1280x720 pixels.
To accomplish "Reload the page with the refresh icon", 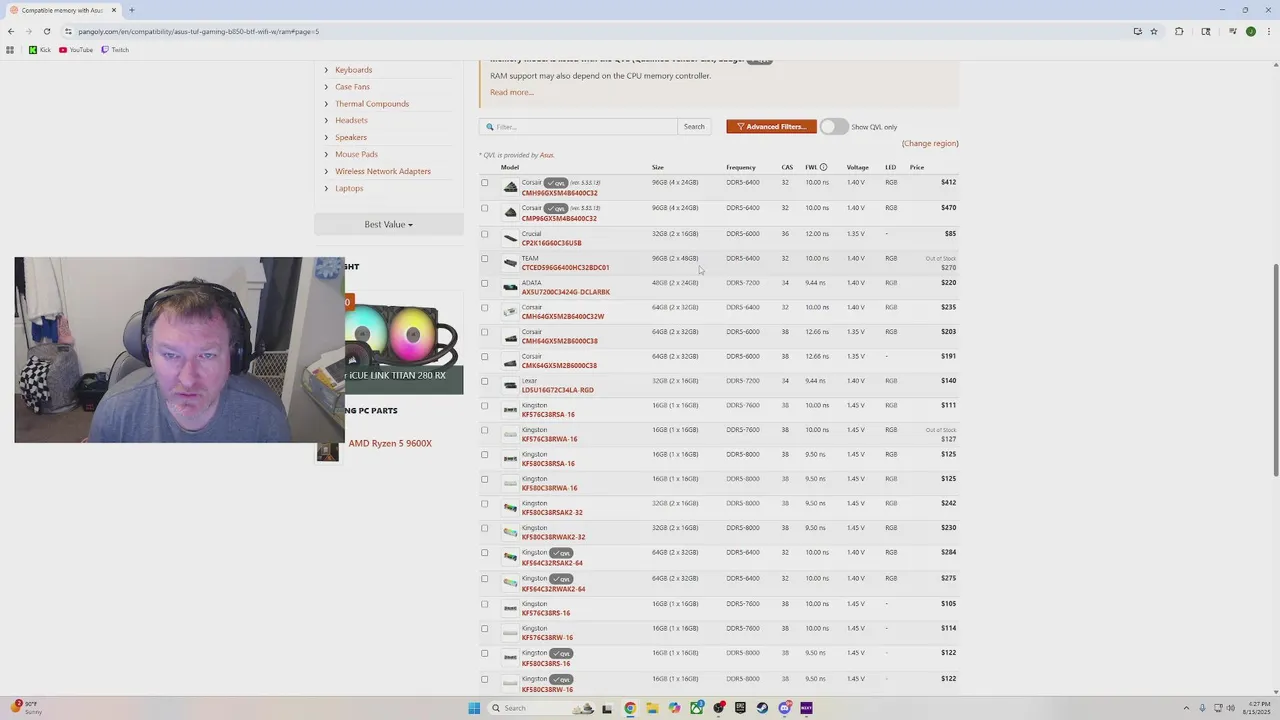I will coord(46,31).
